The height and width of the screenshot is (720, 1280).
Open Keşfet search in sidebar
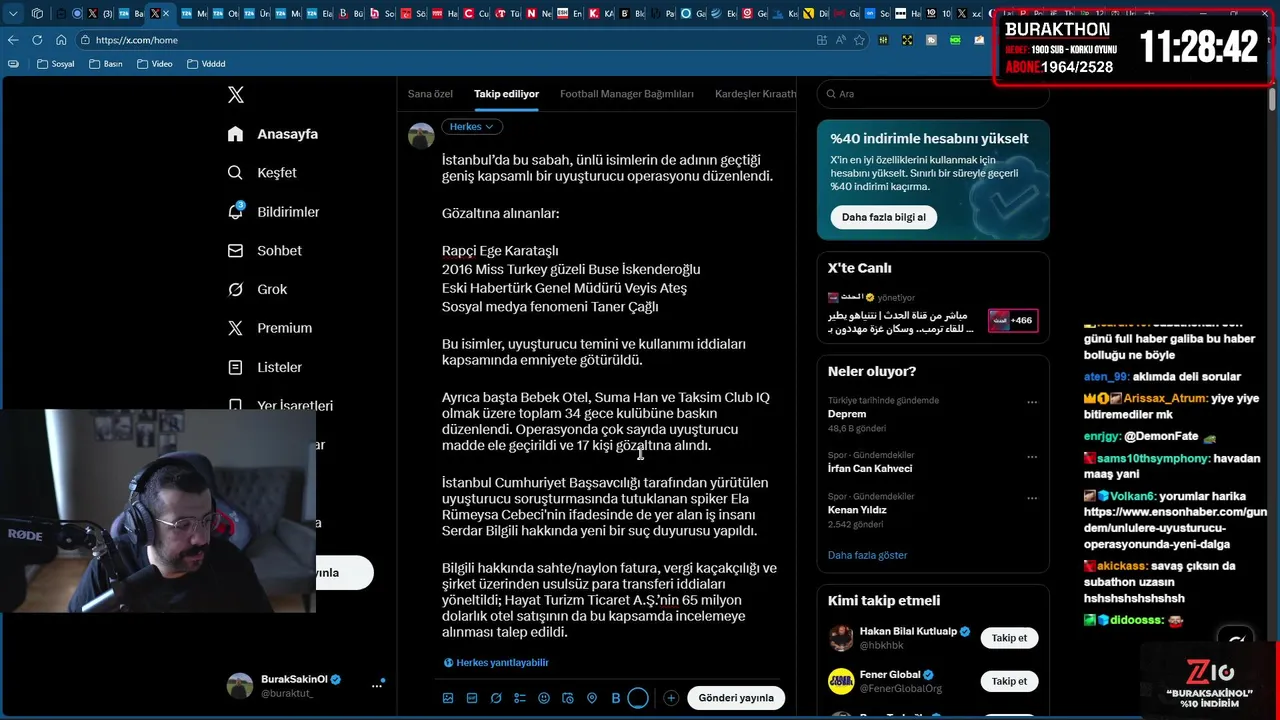pos(235,173)
